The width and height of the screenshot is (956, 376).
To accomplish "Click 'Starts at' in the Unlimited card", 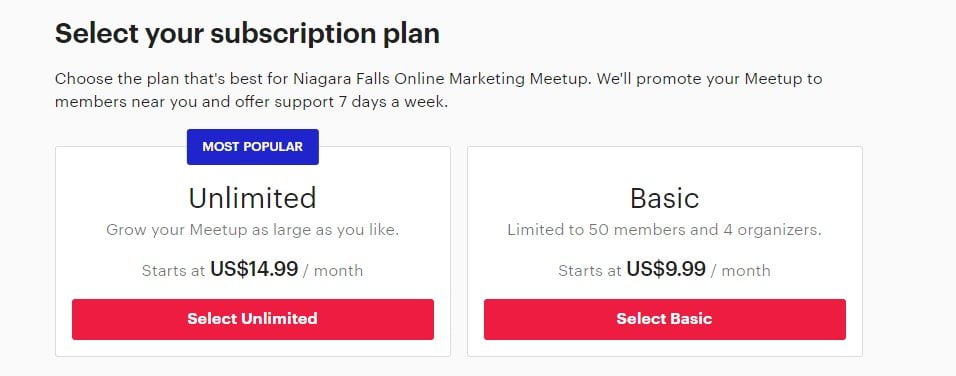I will tap(173, 271).
